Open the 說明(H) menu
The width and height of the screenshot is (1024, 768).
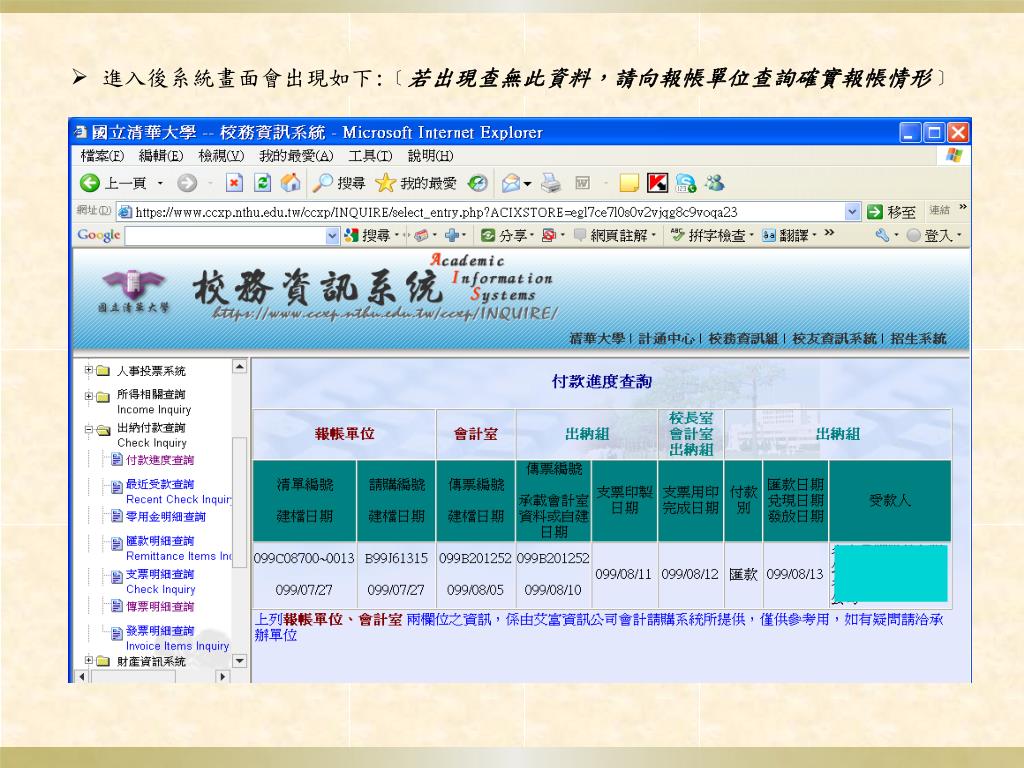click(430, 156)
